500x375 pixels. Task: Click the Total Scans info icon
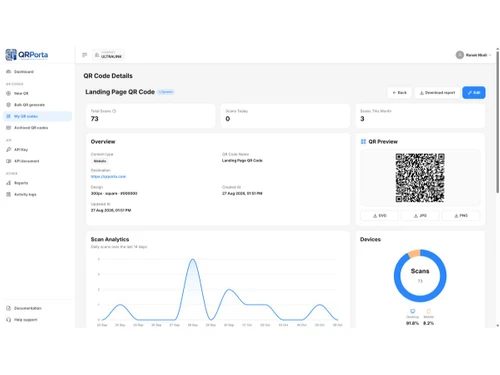pos(114,111)
